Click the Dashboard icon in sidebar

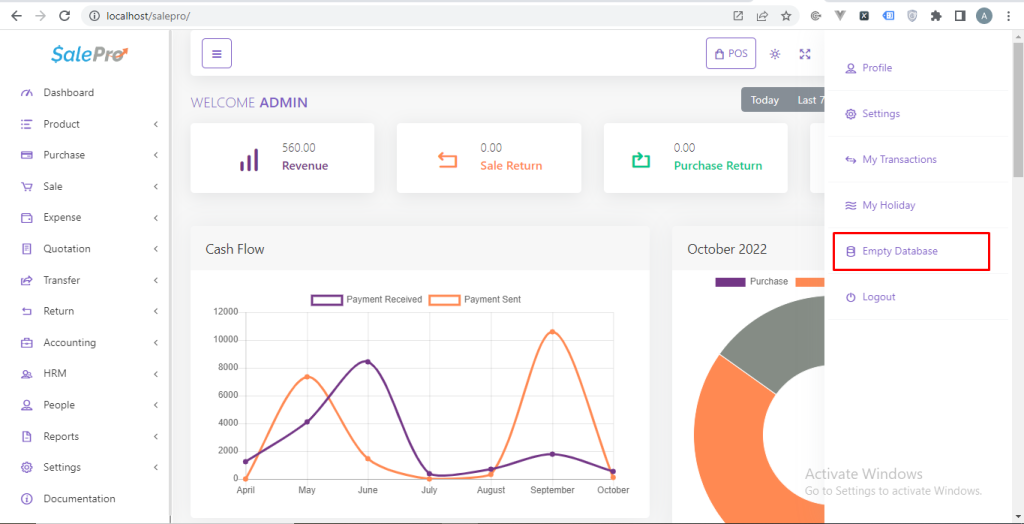point(26,93)
